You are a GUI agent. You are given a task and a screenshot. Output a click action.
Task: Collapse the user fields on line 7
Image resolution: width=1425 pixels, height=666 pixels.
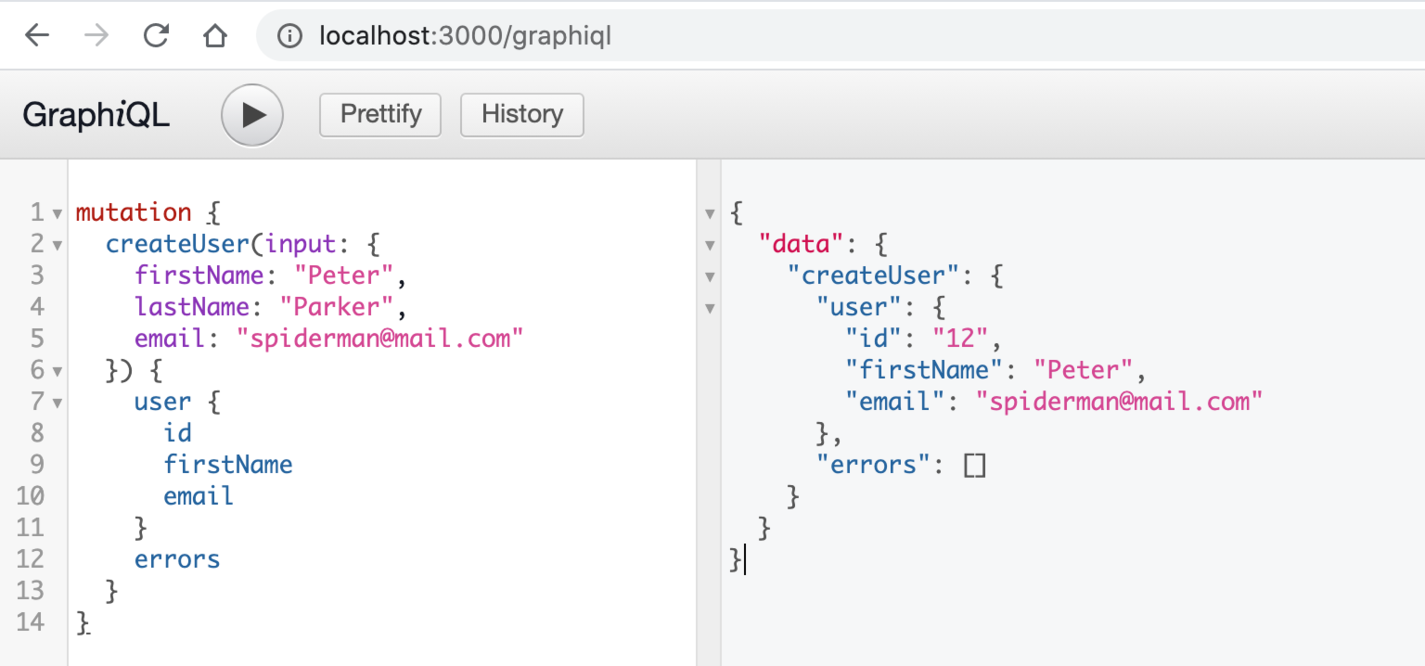[57, 403]
